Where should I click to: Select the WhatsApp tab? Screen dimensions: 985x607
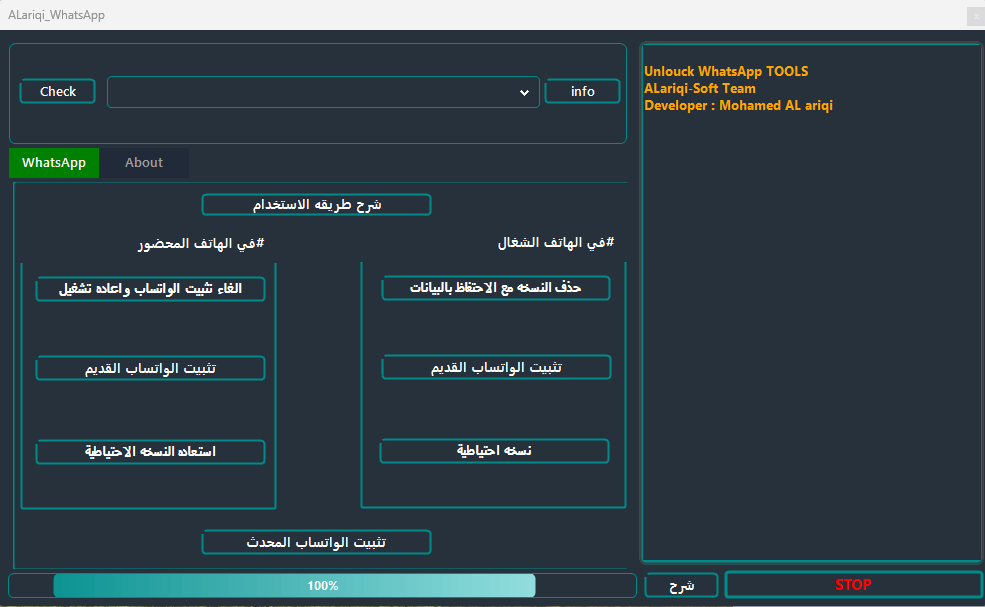54,162
